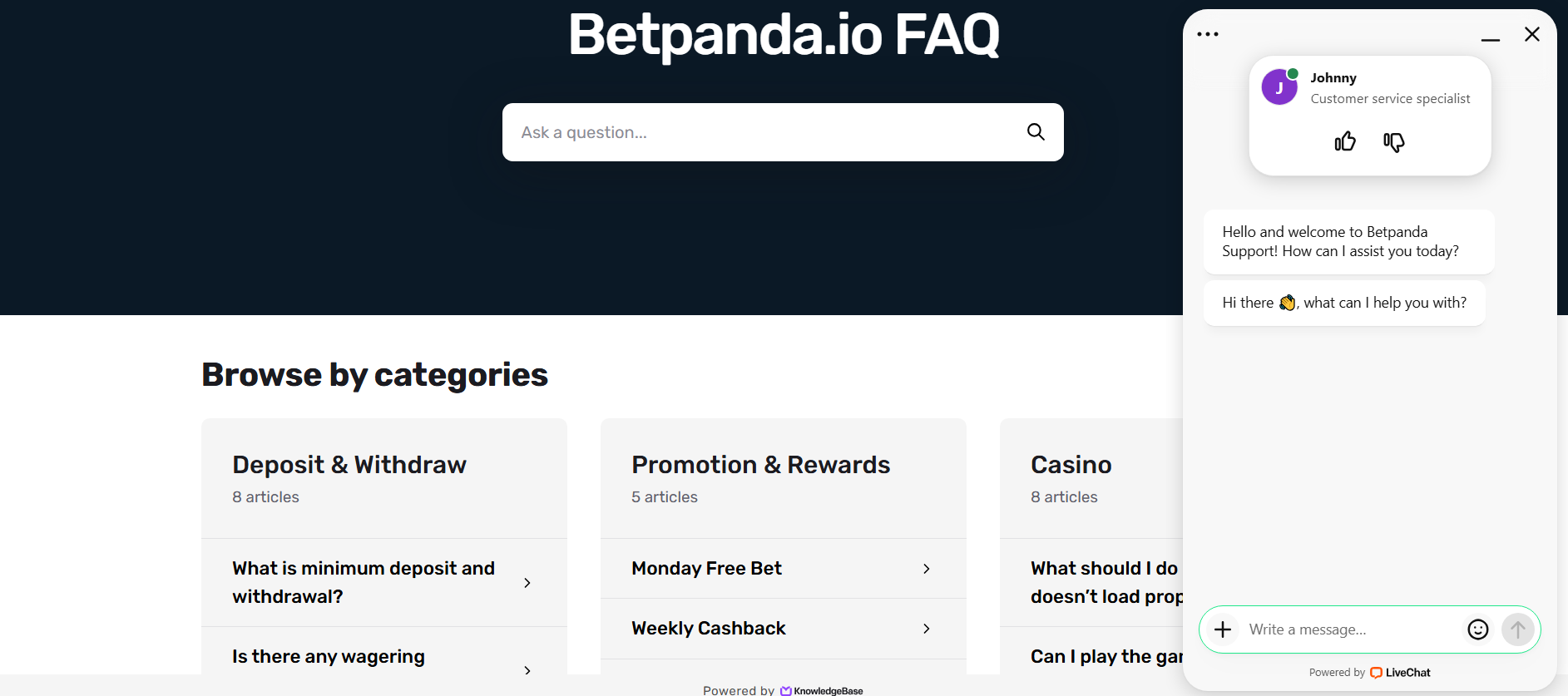Open the Casino category heading
This screenshot has width=1568, height=696.
1071,465
